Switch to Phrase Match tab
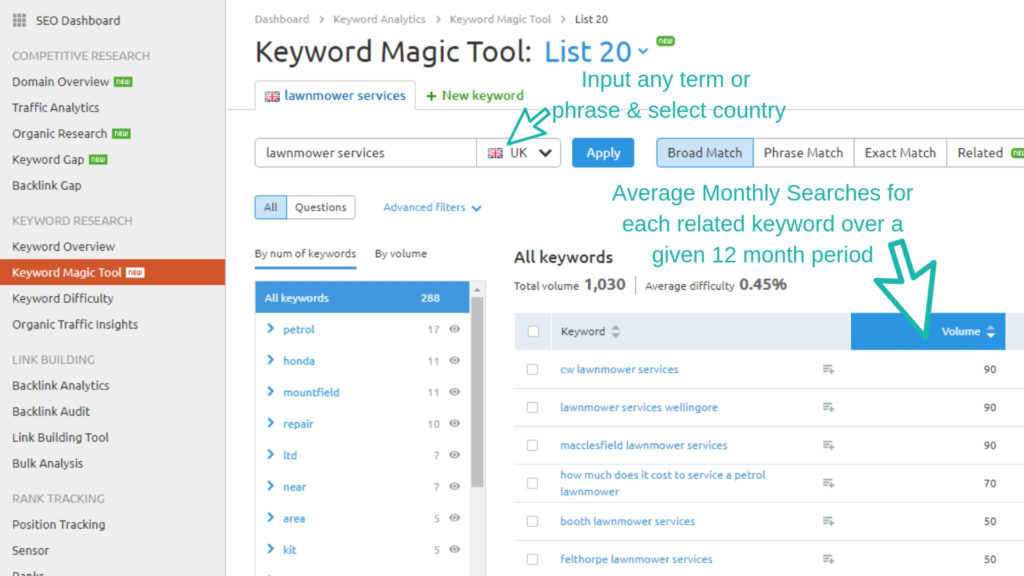Image resolution: width=1024 pixels, height=576 pixels. pyautogui.click(x=803, y=153)
